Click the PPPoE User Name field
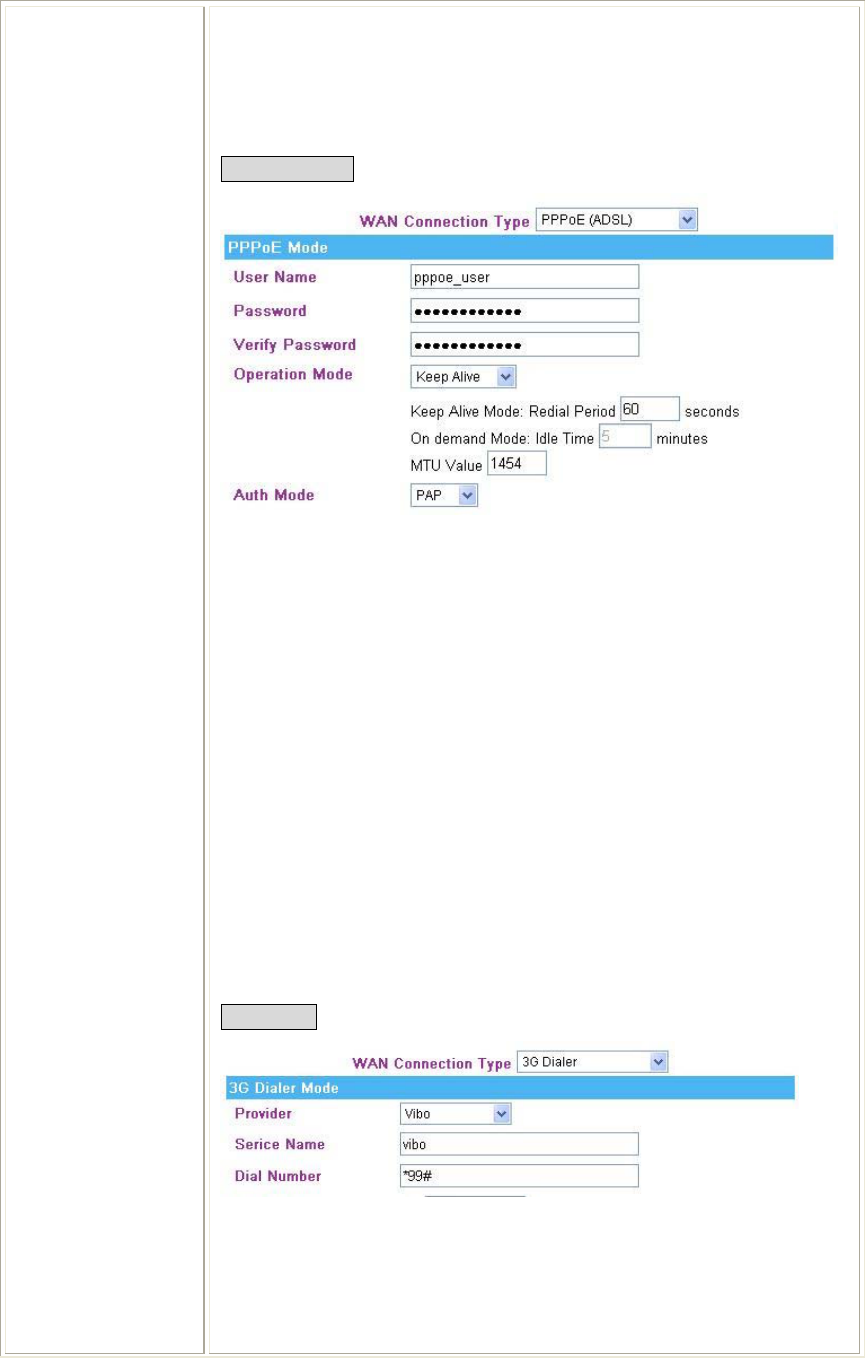This screenshot has height=1358, width=865. 524,276
